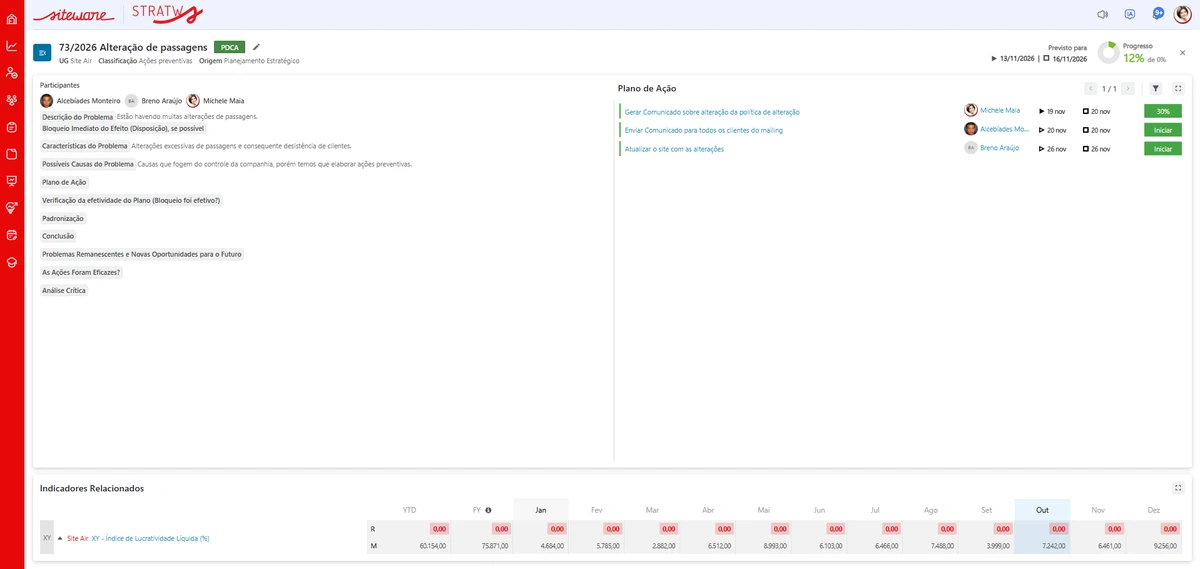This screenshot has width=1200, height=569.
Task: Click the Jan column header in indicators
Action: point(541,510)
